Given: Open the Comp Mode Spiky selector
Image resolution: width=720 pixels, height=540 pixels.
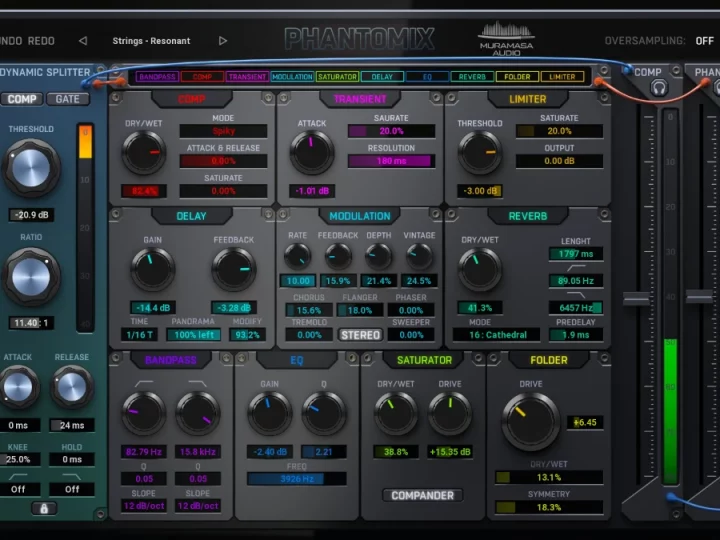Looking at the screenshot, I should pos(223,131).
